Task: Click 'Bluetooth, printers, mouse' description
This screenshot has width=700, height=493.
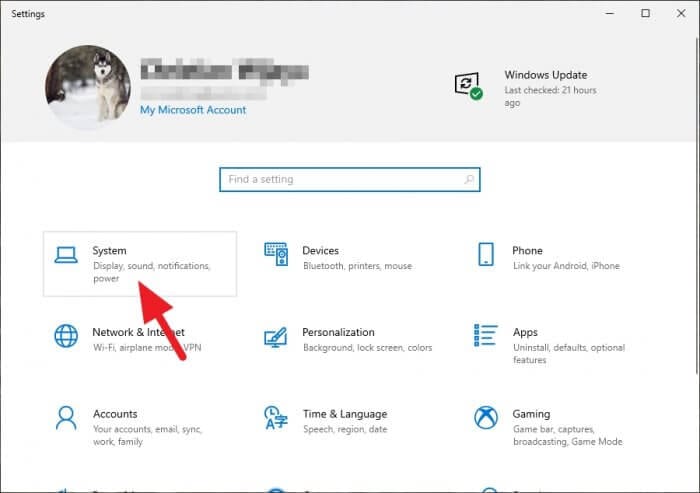Action: pos(358,266)
